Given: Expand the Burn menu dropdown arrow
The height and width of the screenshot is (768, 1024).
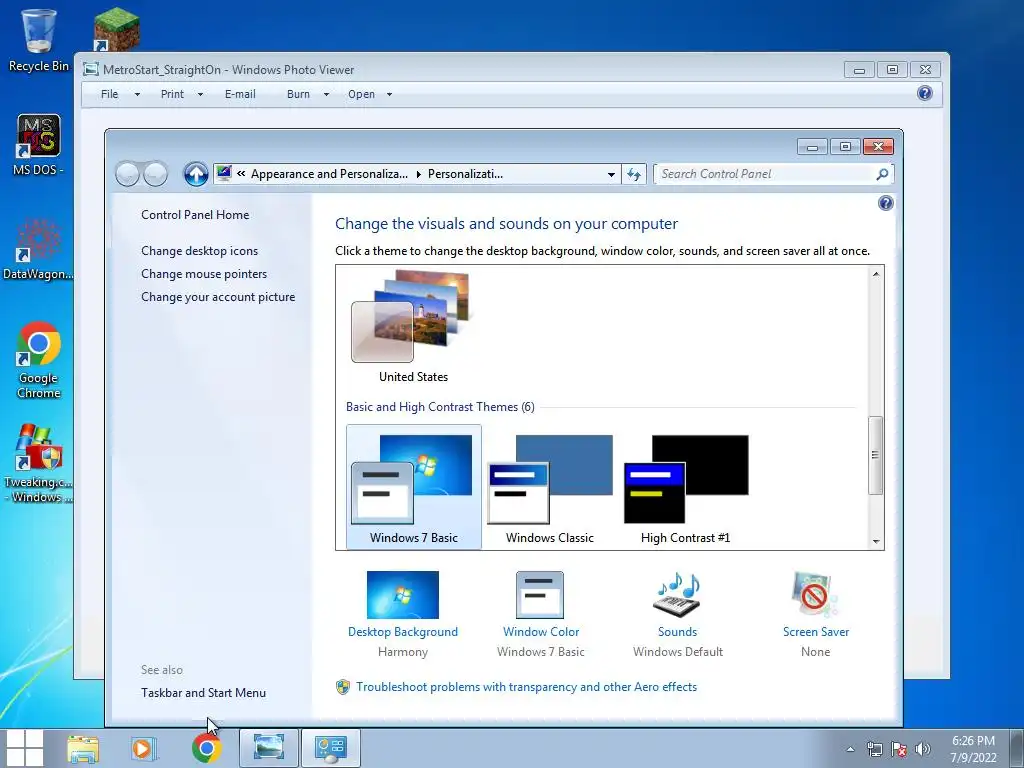Looking at the screenshot, I should pos(326,94).
